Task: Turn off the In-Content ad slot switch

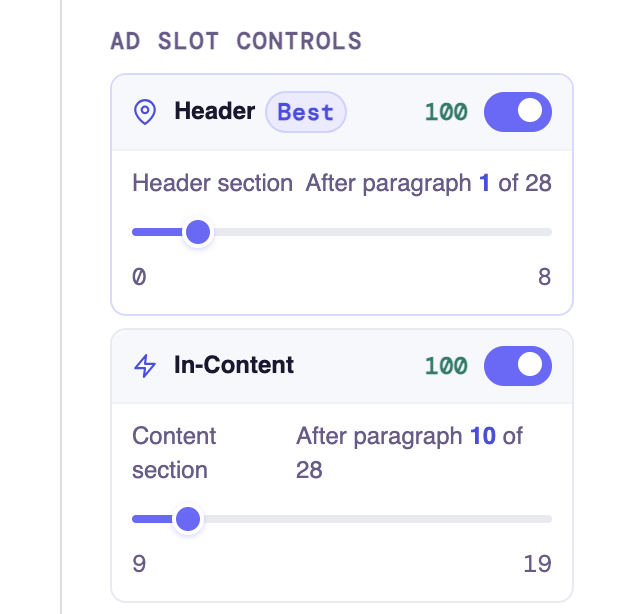Action: pos(518,366)
